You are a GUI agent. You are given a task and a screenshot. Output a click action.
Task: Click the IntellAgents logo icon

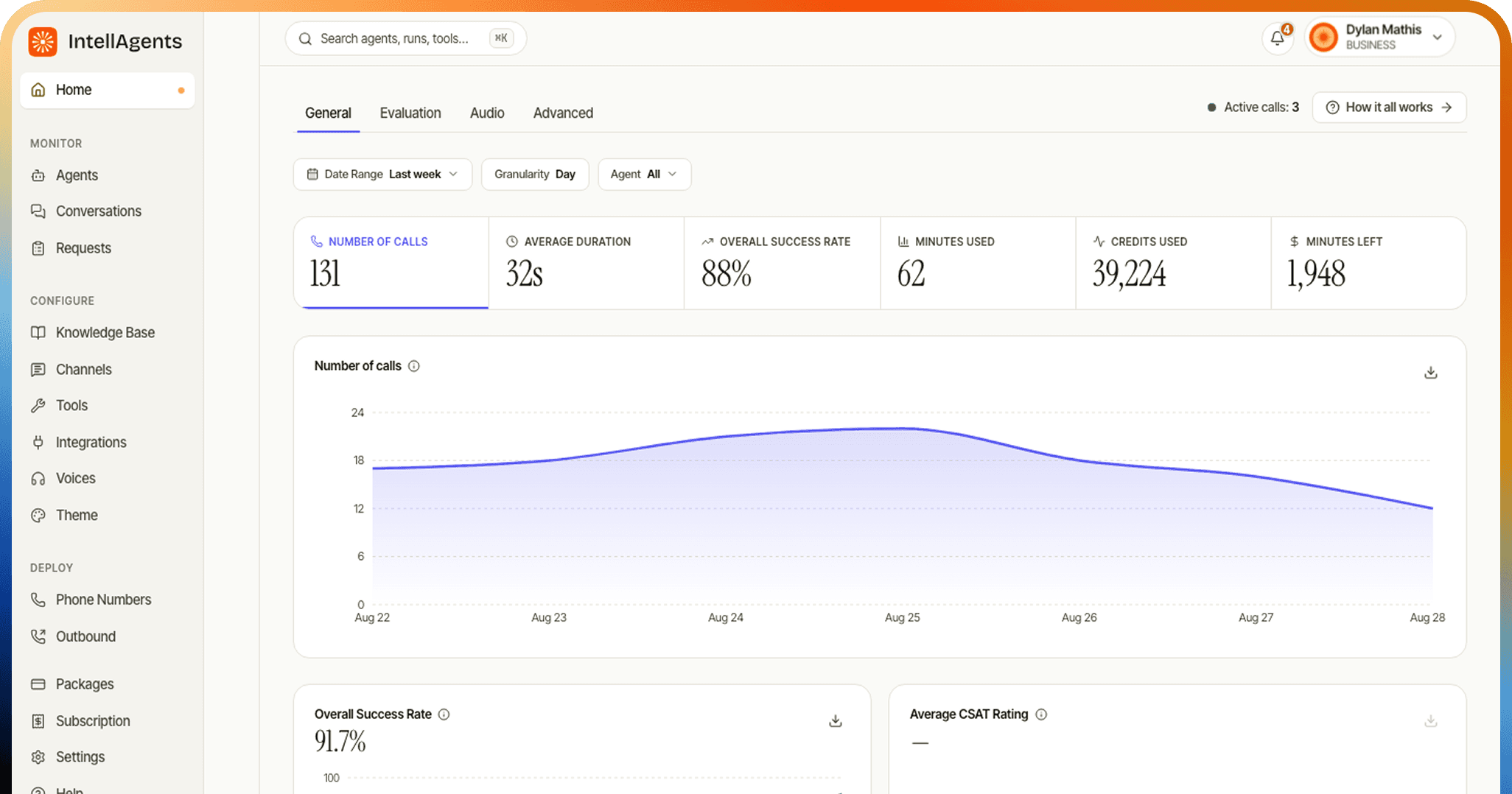click(x=43, y=41)
